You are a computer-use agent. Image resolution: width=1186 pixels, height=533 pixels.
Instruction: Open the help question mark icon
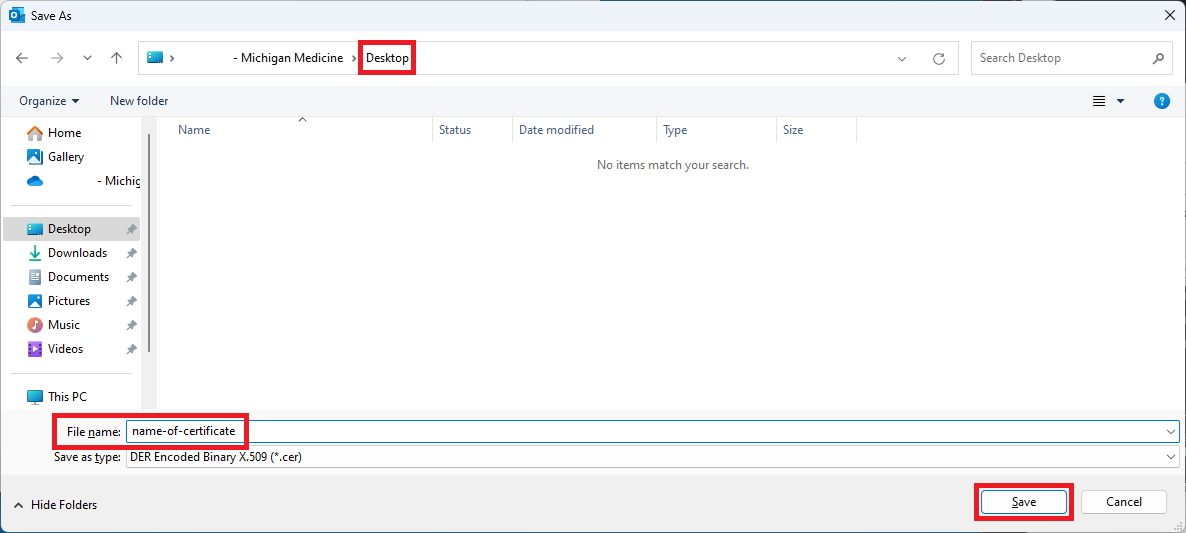coord(1161,101)
